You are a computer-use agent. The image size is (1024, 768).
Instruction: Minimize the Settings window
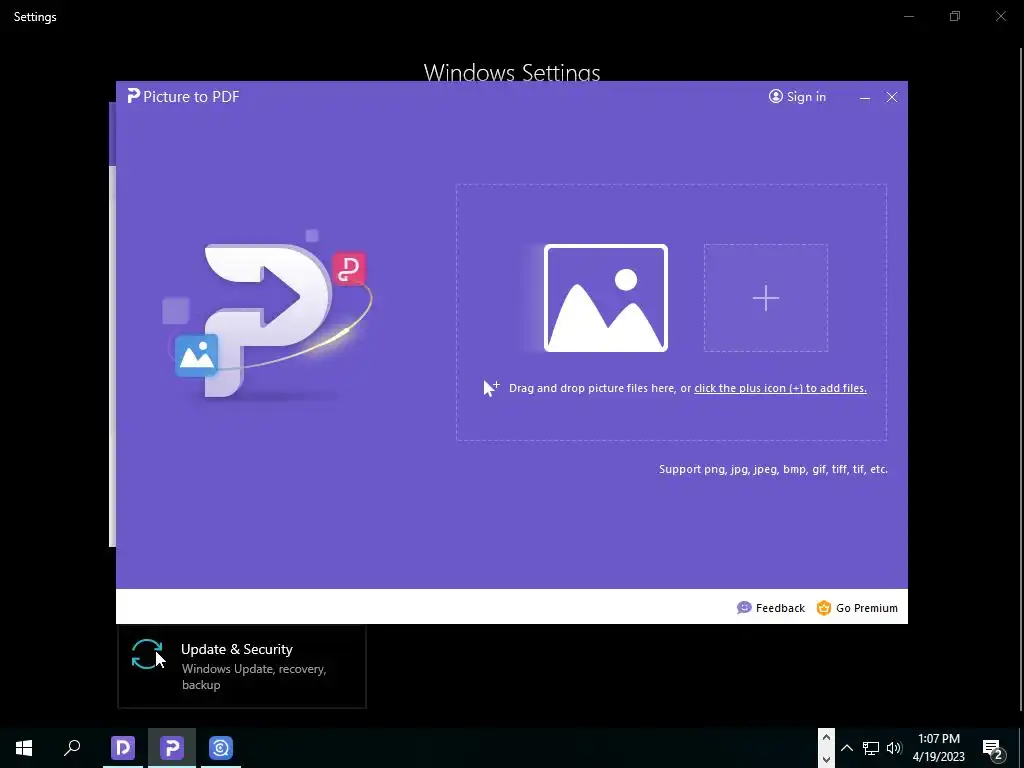point(908,16)
